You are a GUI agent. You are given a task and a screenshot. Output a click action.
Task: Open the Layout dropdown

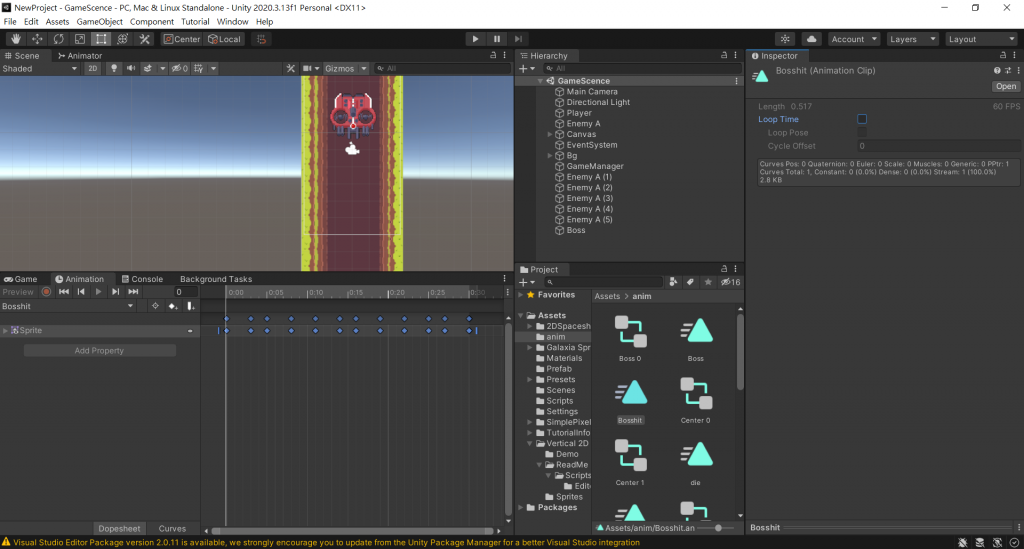(x=982, y=39)
